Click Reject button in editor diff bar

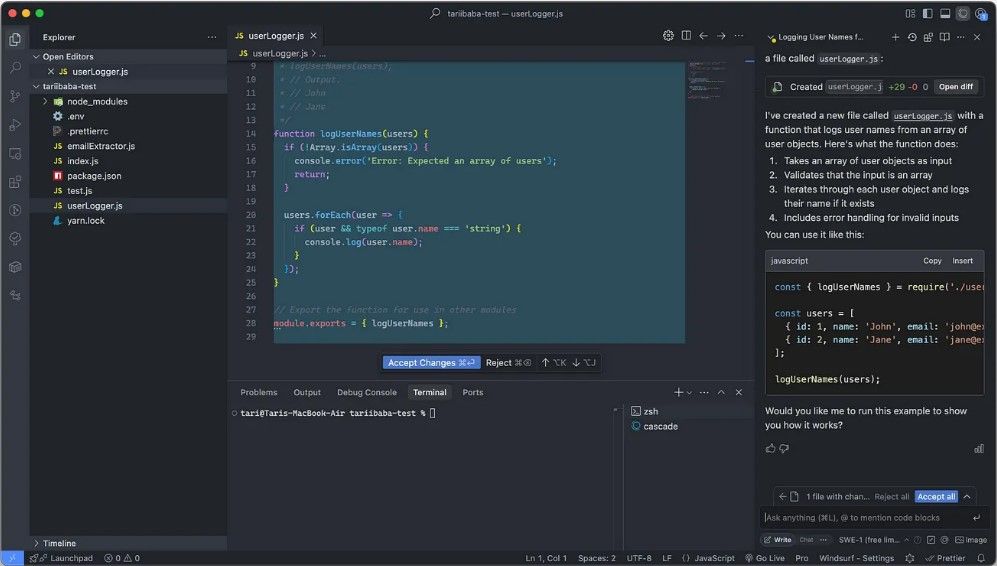508,362
